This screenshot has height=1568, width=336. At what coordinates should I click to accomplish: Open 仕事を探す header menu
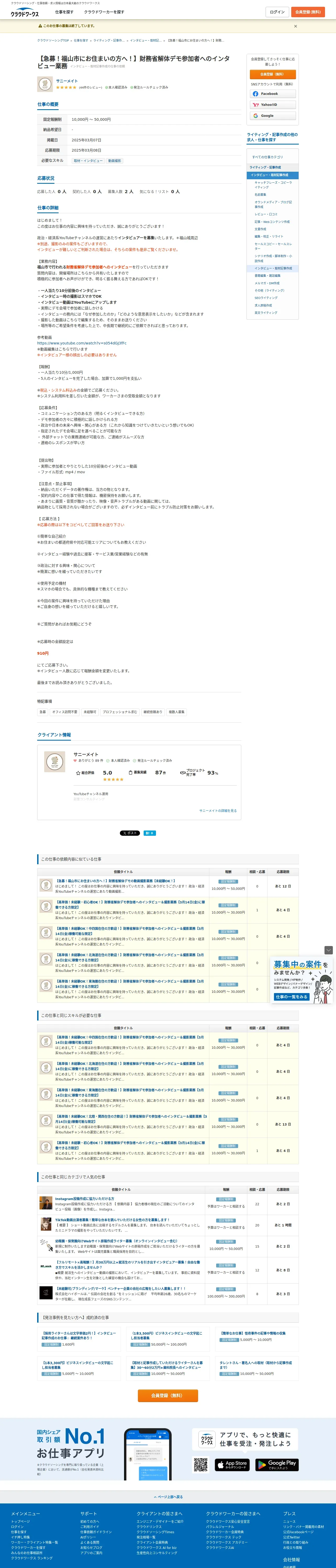64,12
